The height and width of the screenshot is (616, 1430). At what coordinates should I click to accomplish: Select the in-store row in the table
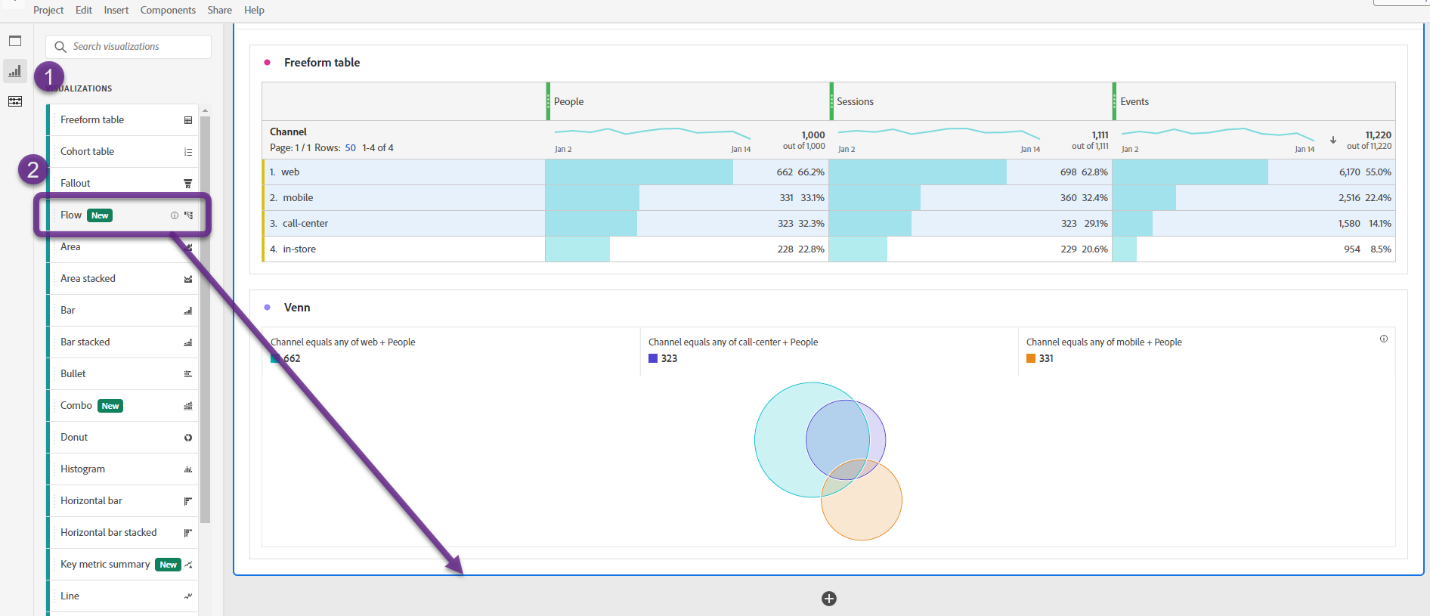(x=828, y=249)
